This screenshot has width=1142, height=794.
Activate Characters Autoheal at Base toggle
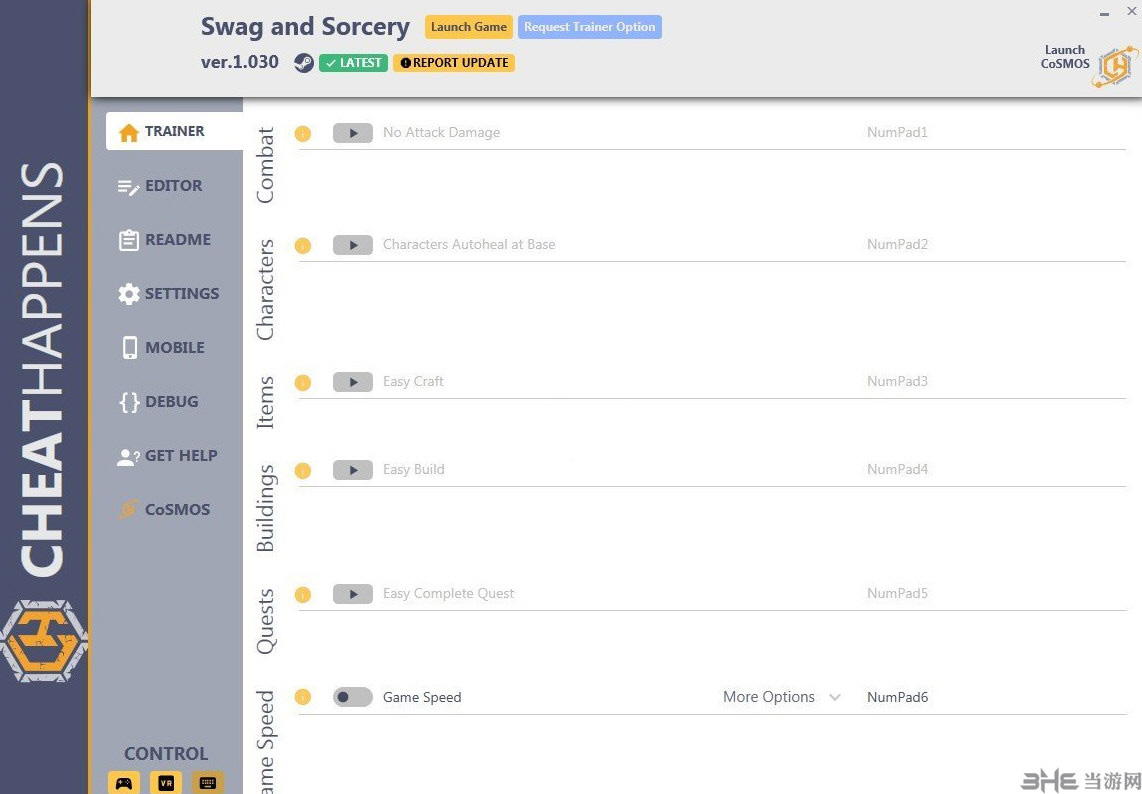point(353,245)
